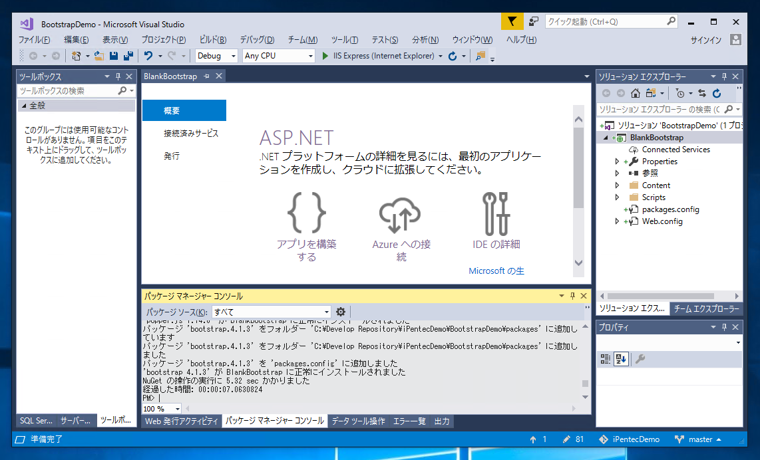Pin the ツールボックス panel with pushpin
The image size is (760, 460).
click(118, 77)
